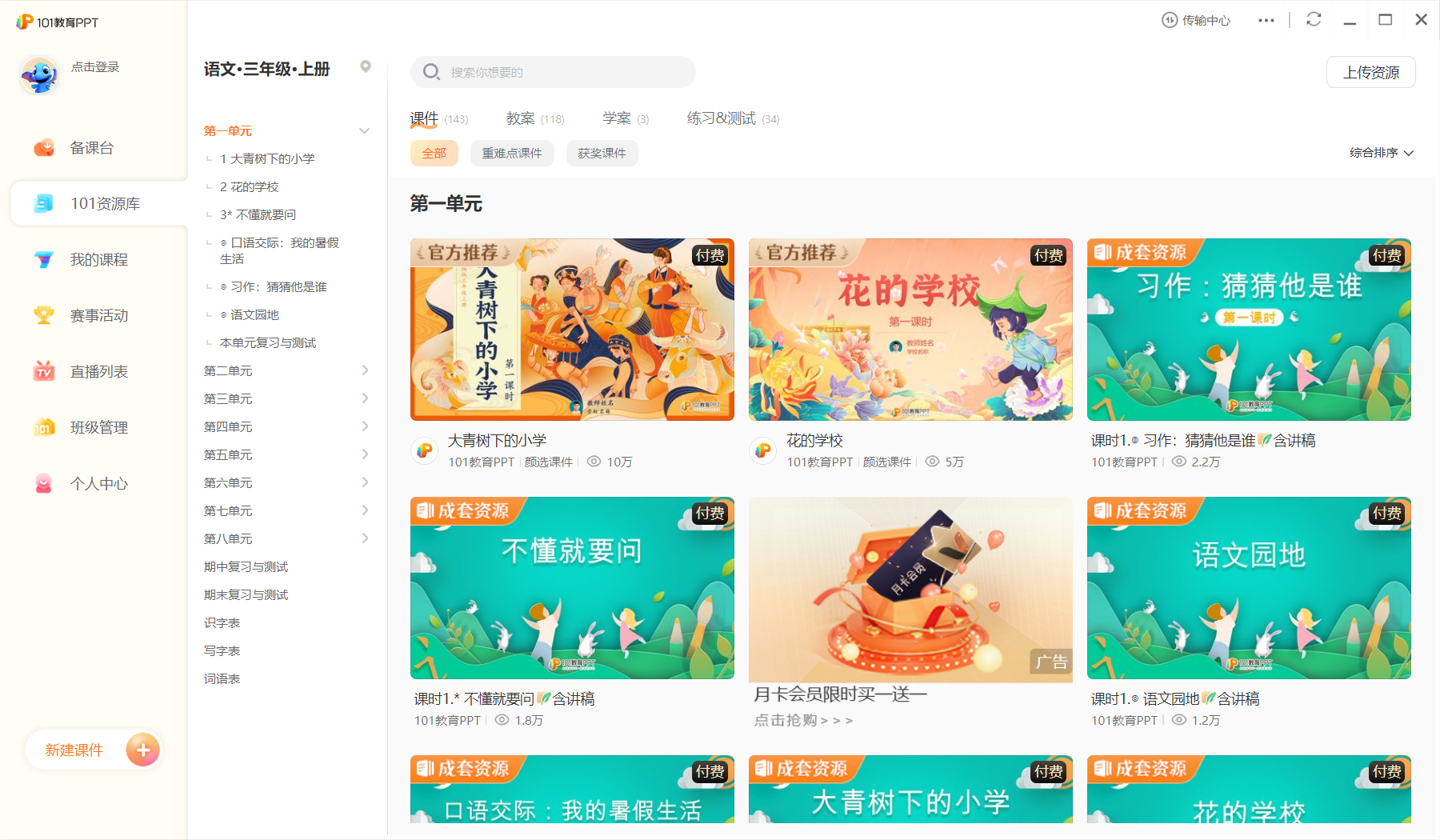Click the 新建课件 button label

pyautogui.click(x=74, y=750)
